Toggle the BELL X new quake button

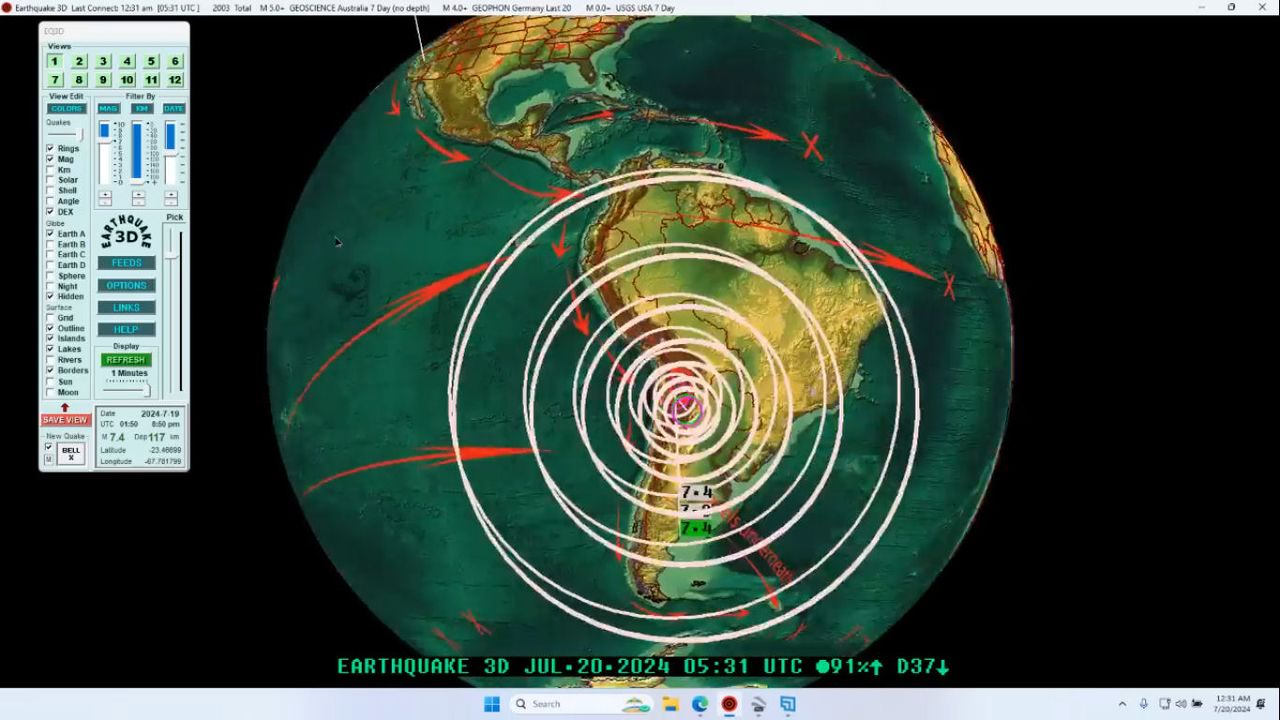[x=71, y=453]
